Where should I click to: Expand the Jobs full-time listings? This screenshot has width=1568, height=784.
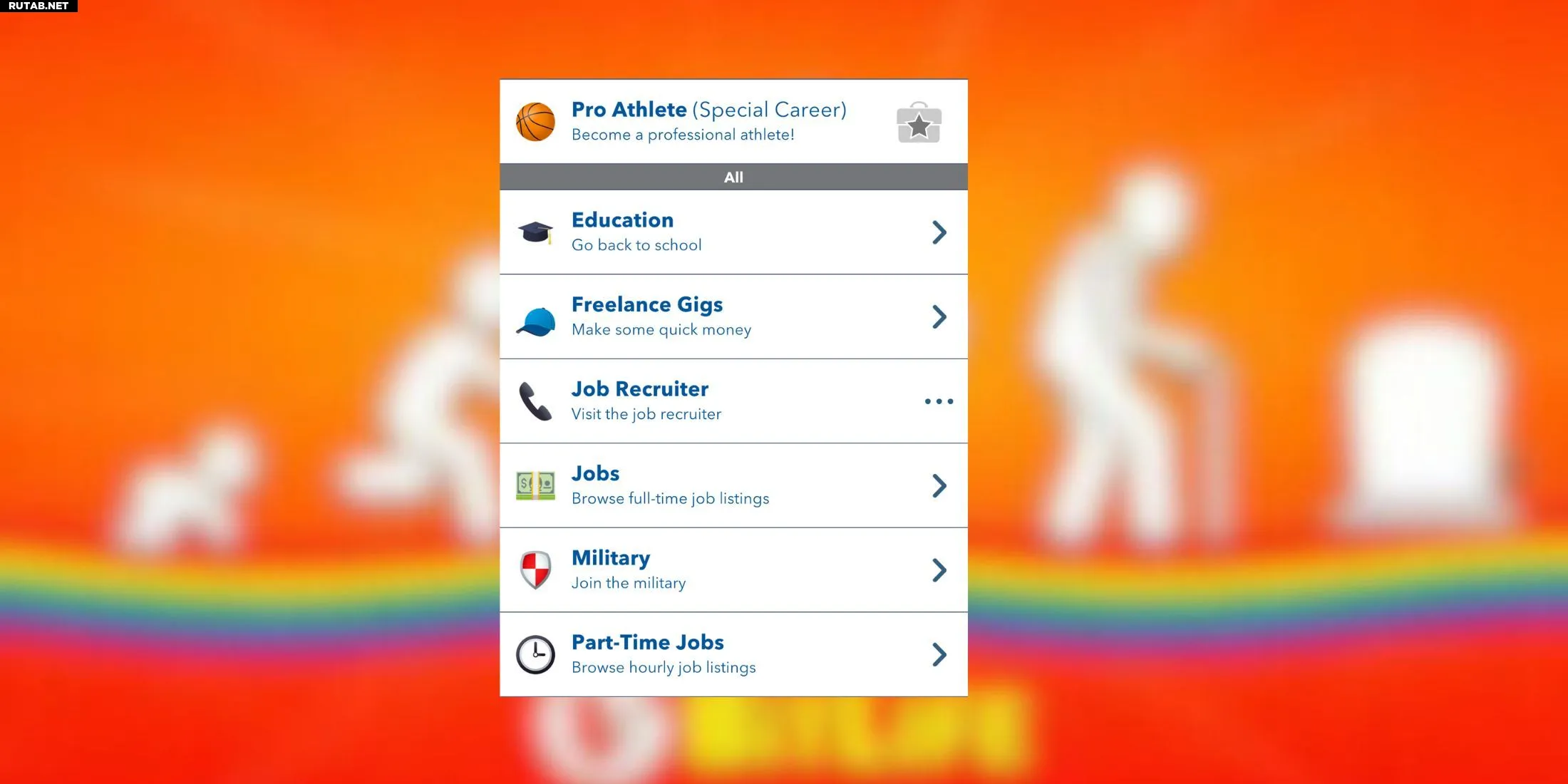tap(937, 486)
